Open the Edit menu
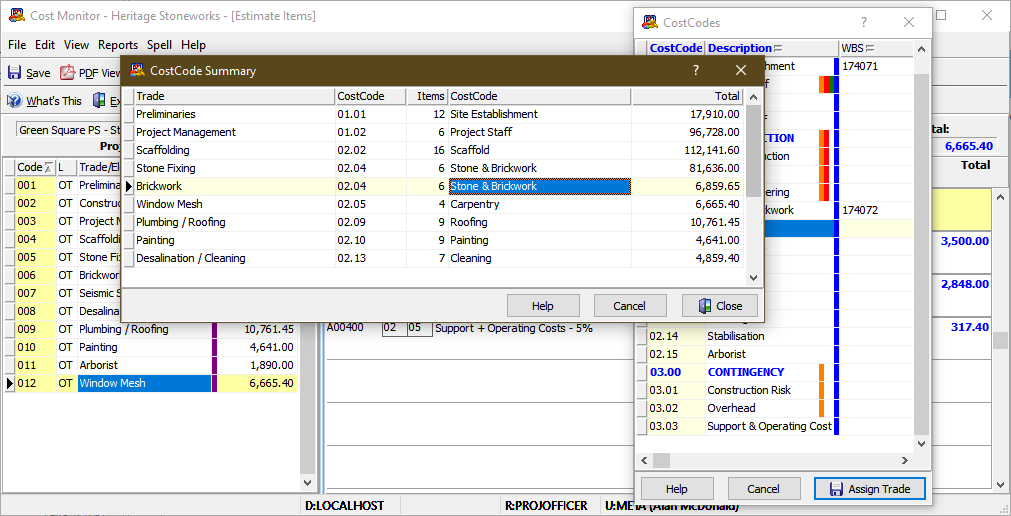The height and width of the screenshot is (516, 1011). [45, 45]
